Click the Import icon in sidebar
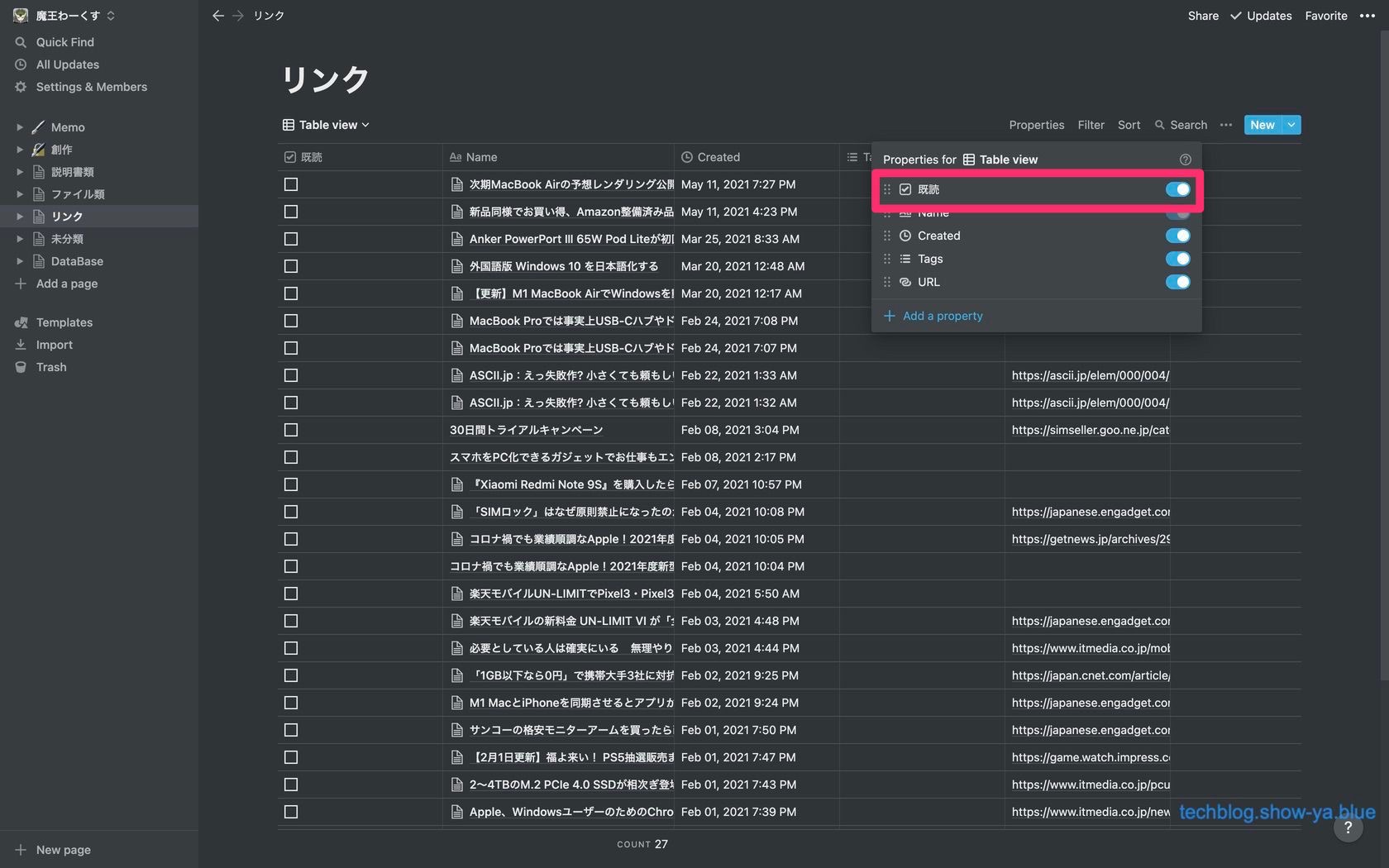Image resolution: width=1389 pixels, height=868 pixels. 21,345
